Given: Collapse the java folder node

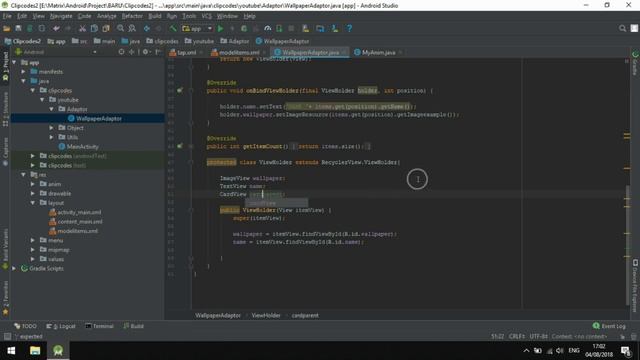Looking at the screenshot, I should pyautogui.click(x=24, y=81).
